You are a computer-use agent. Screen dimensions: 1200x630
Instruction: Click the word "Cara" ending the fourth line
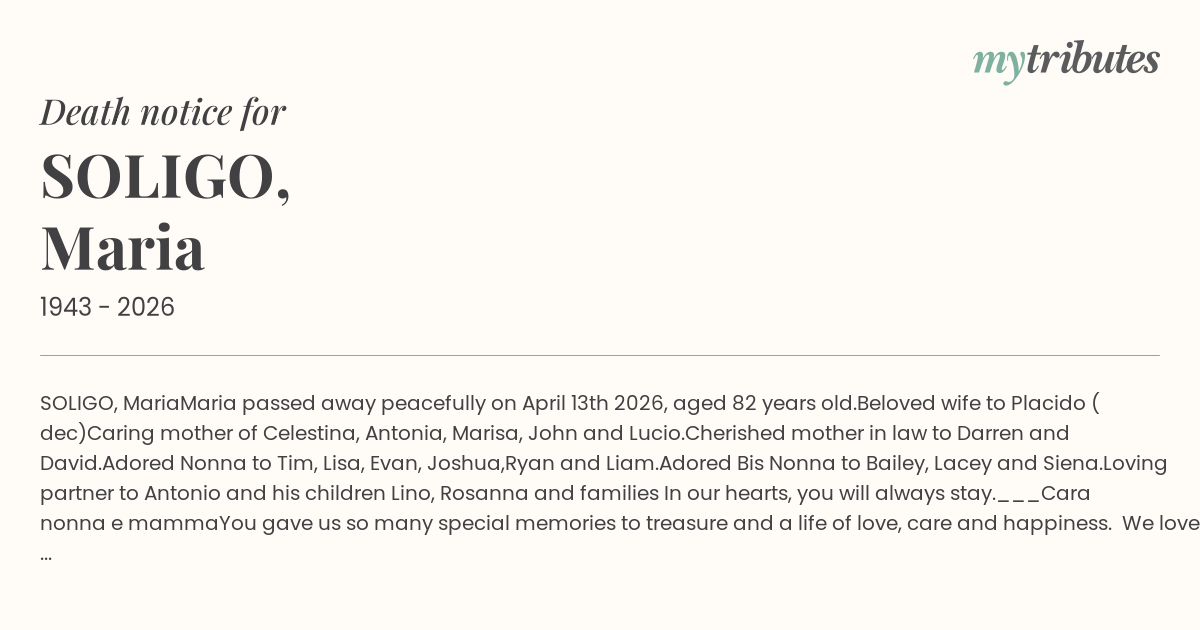click(x=1065, y=494)
